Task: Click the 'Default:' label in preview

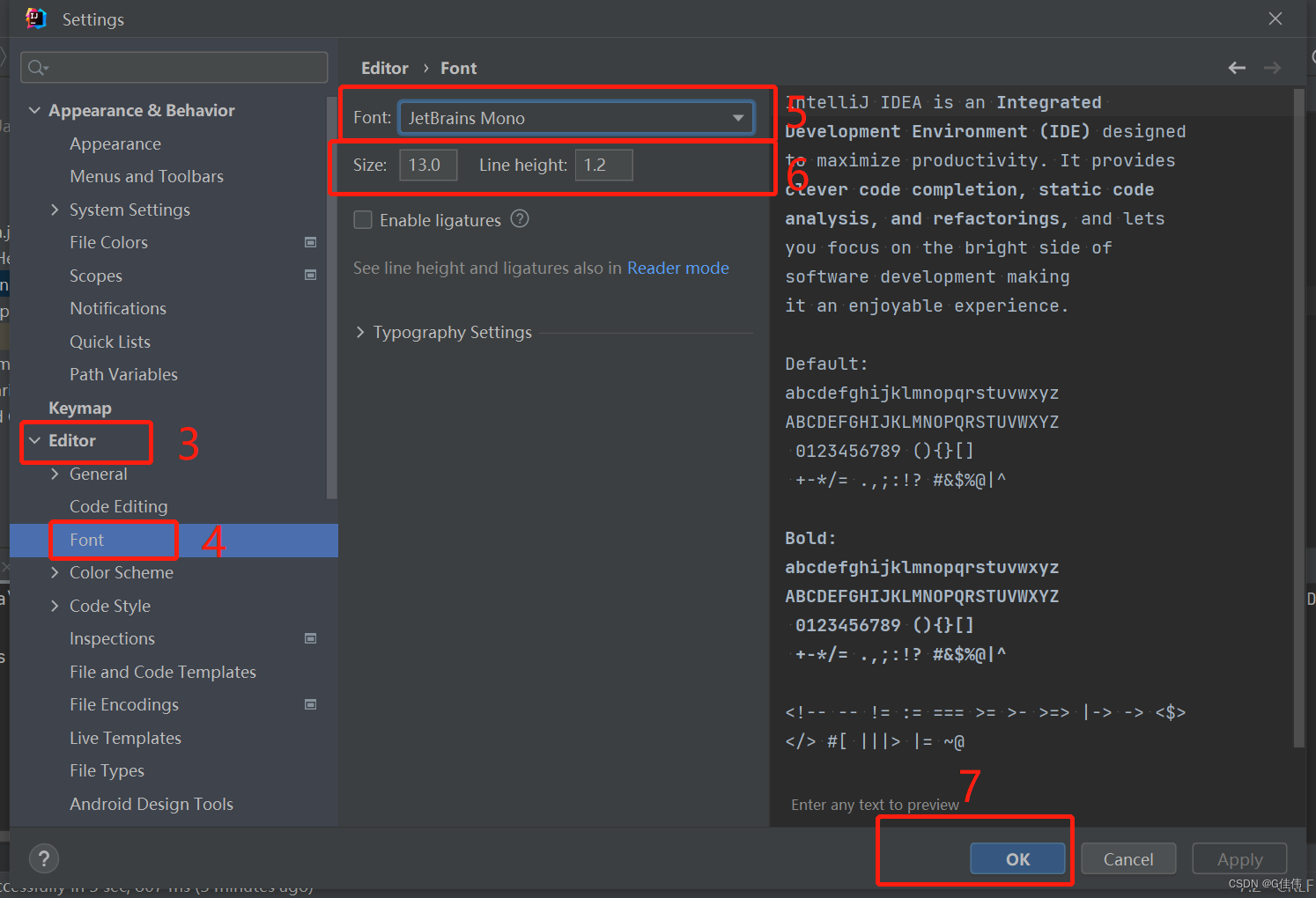Action: coord(826,364)
